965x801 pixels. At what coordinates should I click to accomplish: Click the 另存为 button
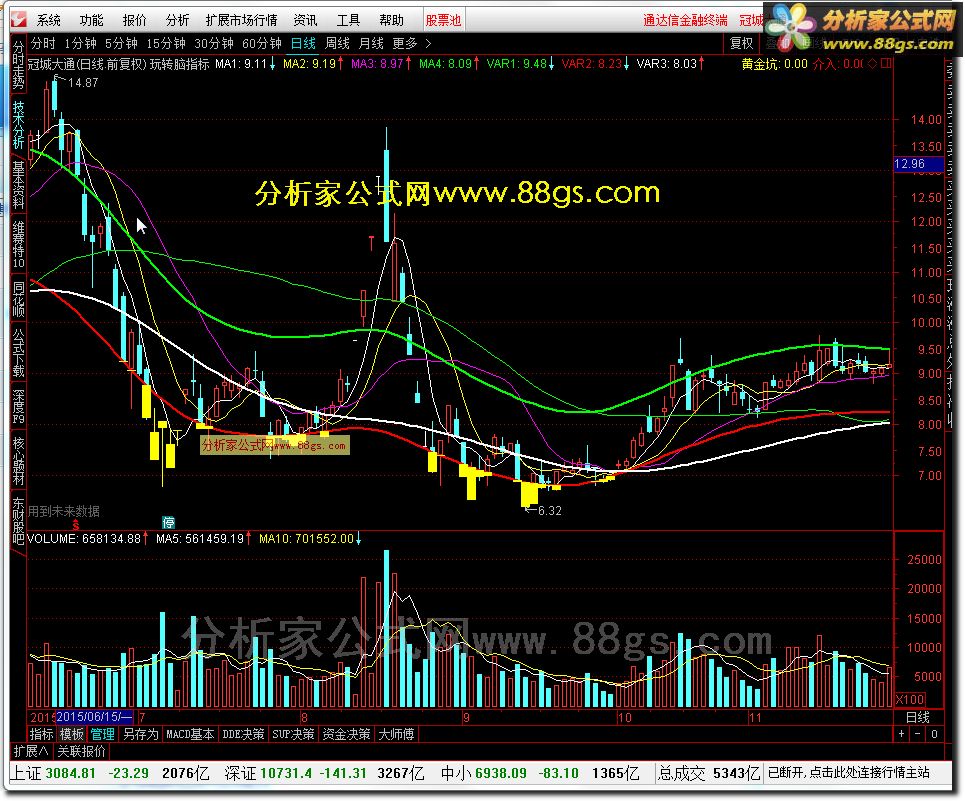click(x=140, y=734)
